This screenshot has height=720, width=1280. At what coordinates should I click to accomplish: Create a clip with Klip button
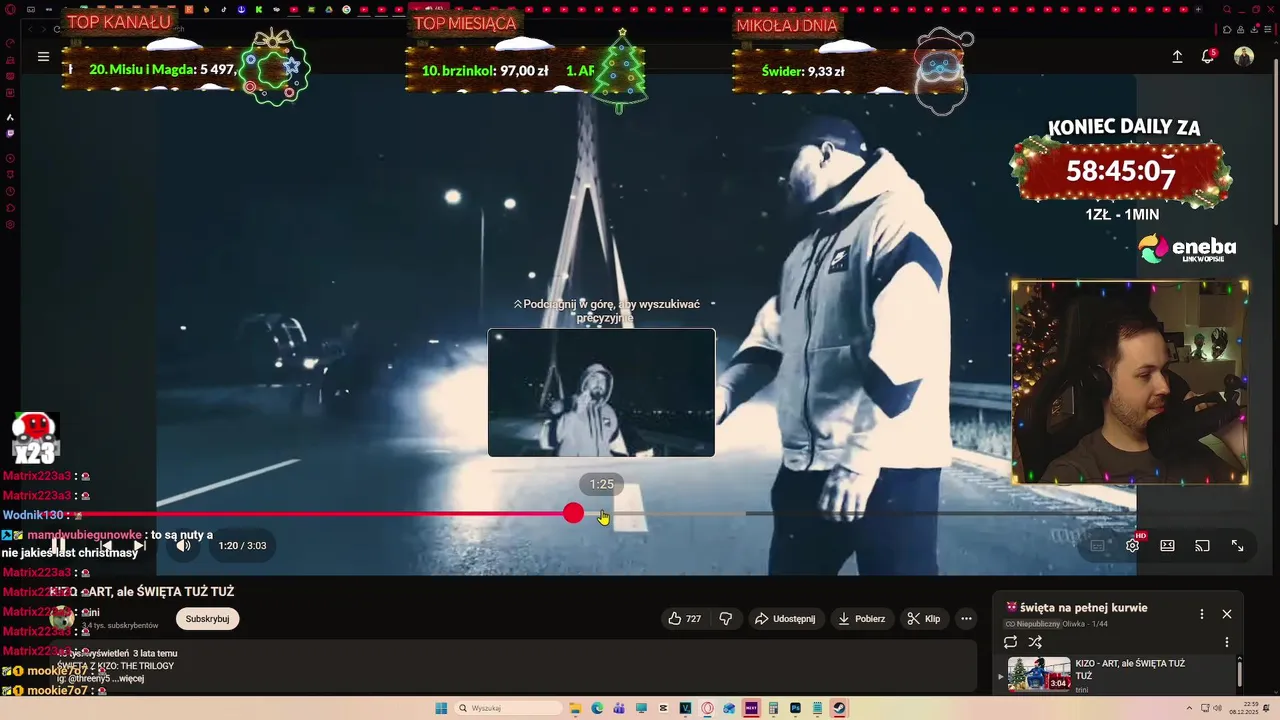(924, 619)
